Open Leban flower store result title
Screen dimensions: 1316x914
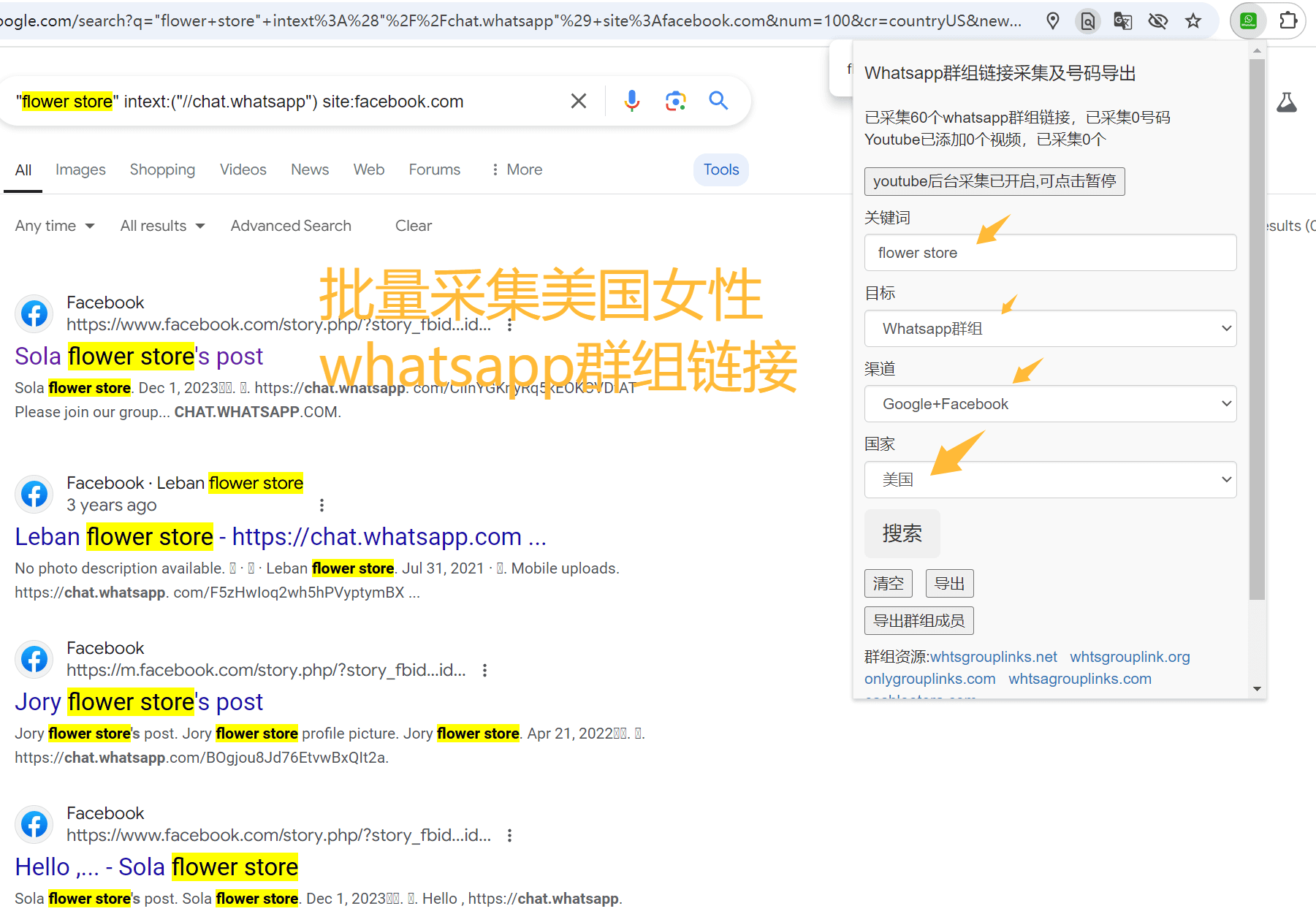[x=281, y=536]
